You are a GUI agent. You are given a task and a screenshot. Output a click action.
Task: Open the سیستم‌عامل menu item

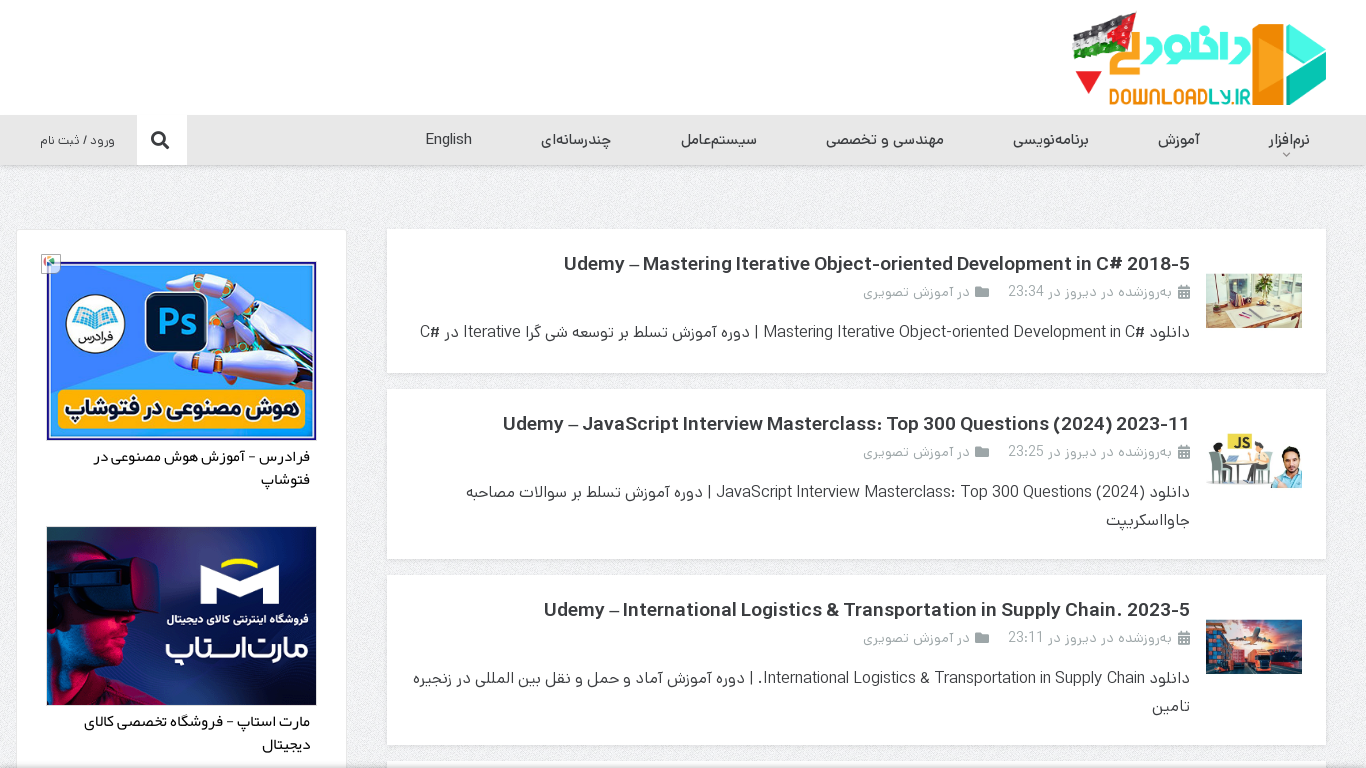tap(719, 140)
